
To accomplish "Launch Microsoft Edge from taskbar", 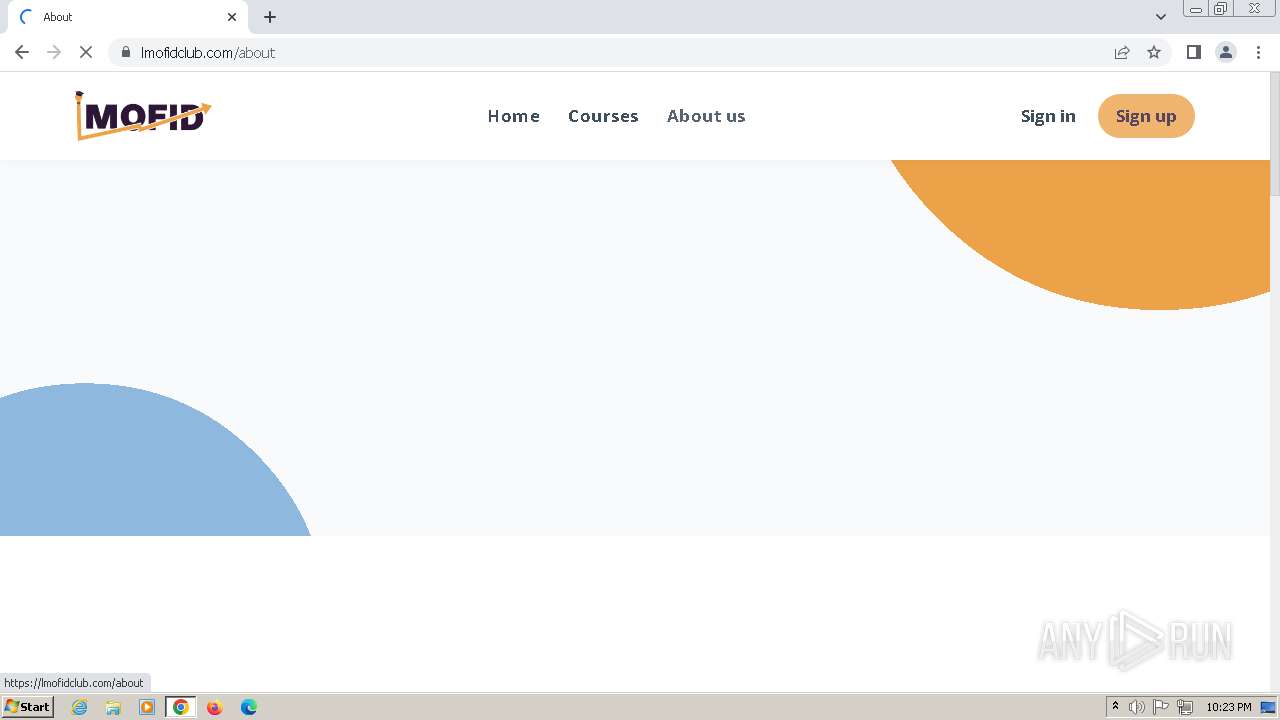I will (249, 707).
